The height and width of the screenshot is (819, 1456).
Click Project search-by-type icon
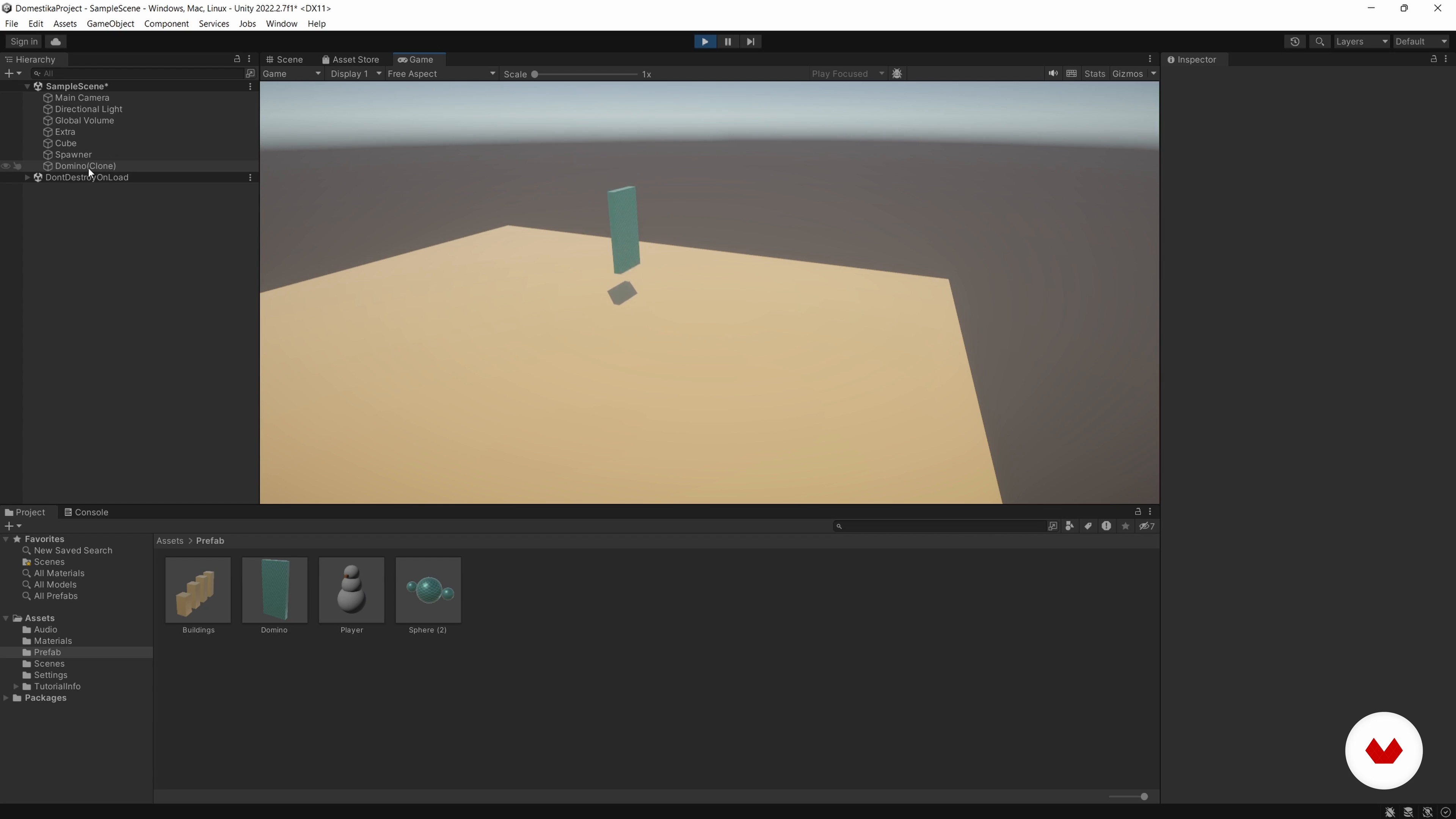point(1069,526)
